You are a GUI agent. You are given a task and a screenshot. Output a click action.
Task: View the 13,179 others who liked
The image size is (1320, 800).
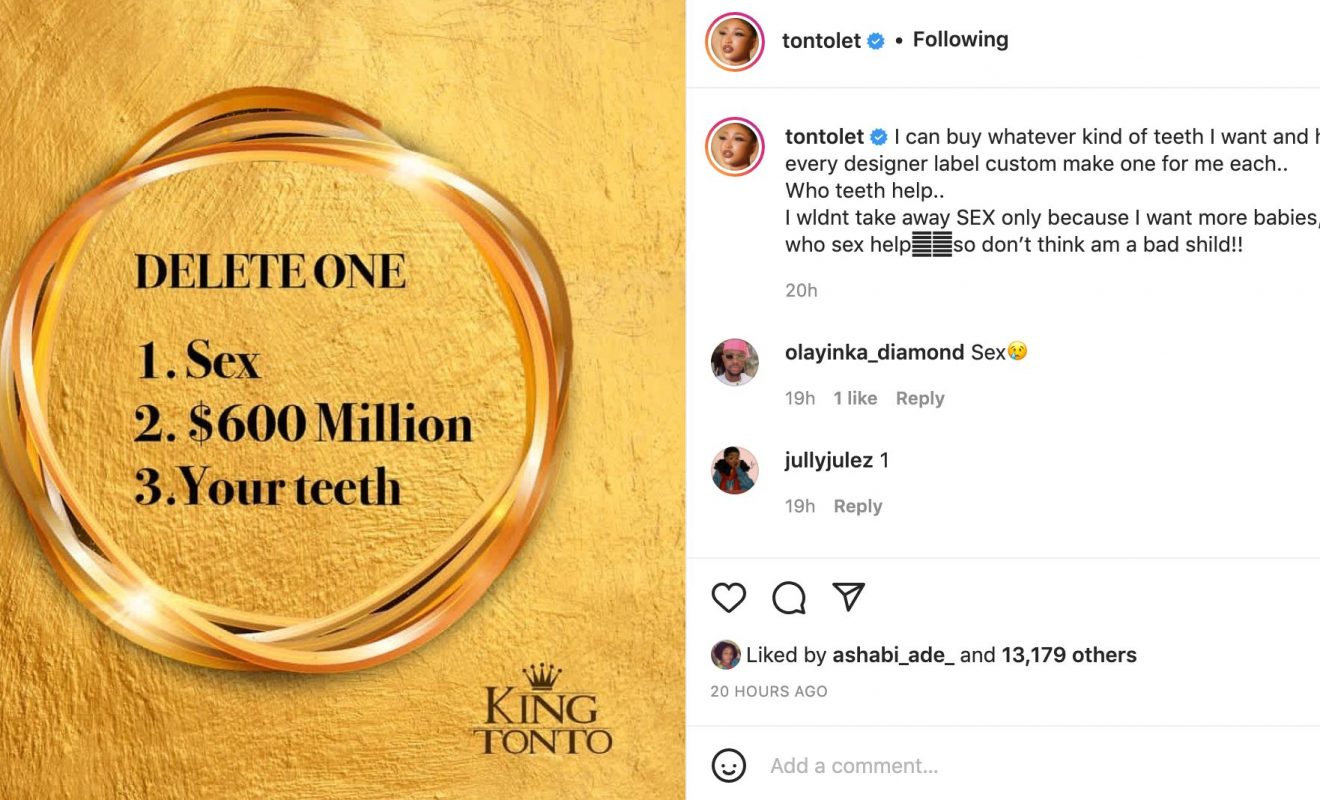[1070, 655]
